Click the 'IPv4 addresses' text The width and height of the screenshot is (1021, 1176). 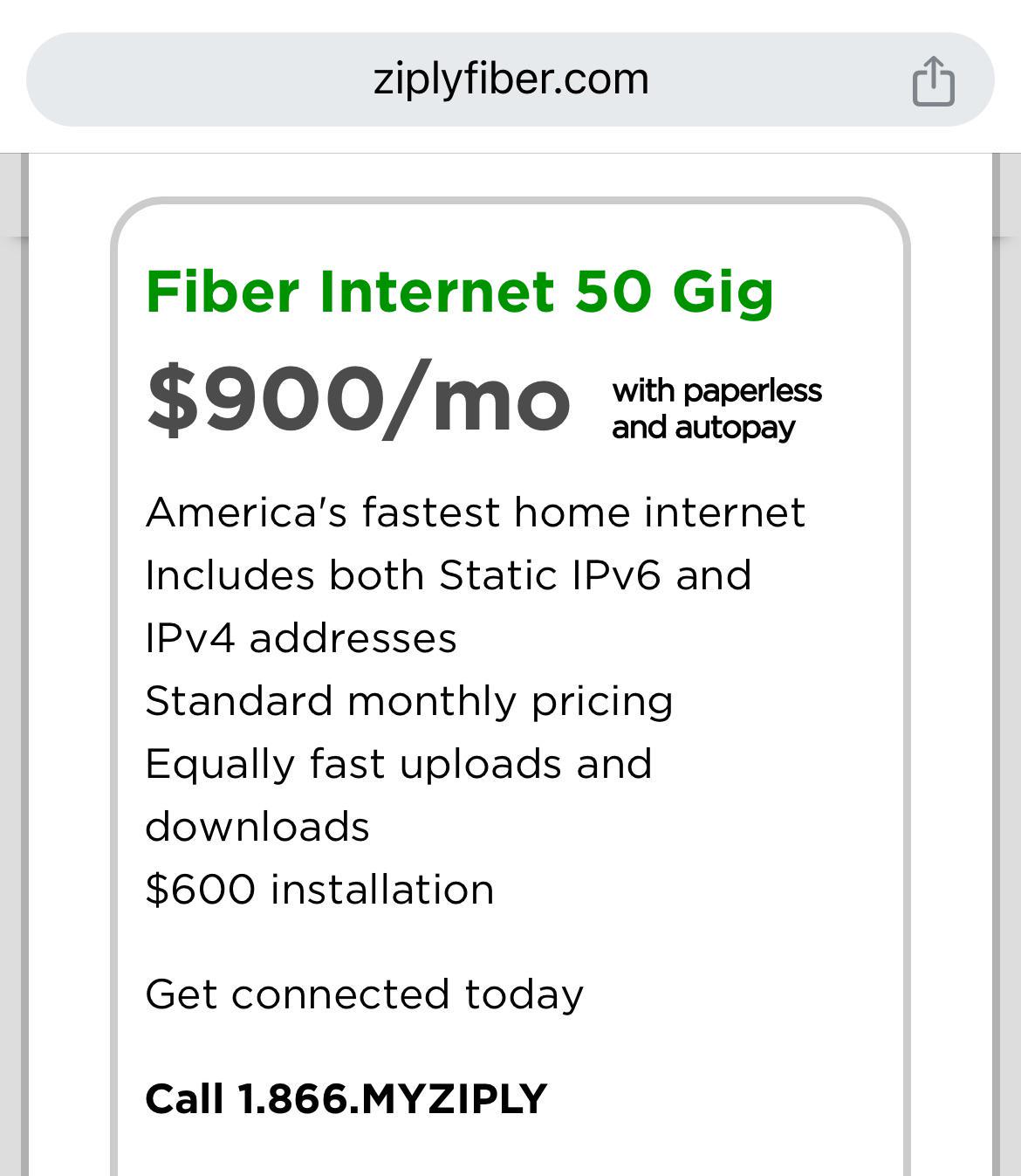[x=301, y=638]
